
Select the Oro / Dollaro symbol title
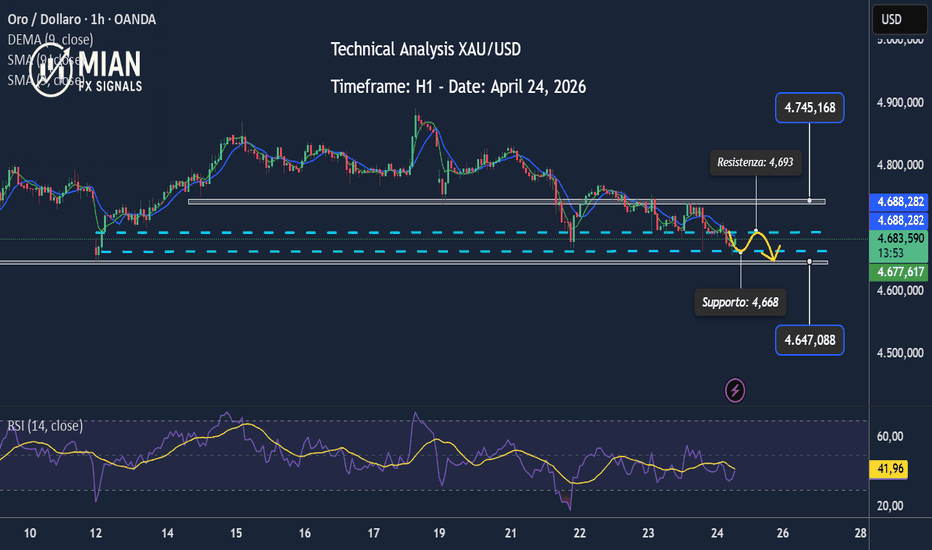click(x=82, y=20)
